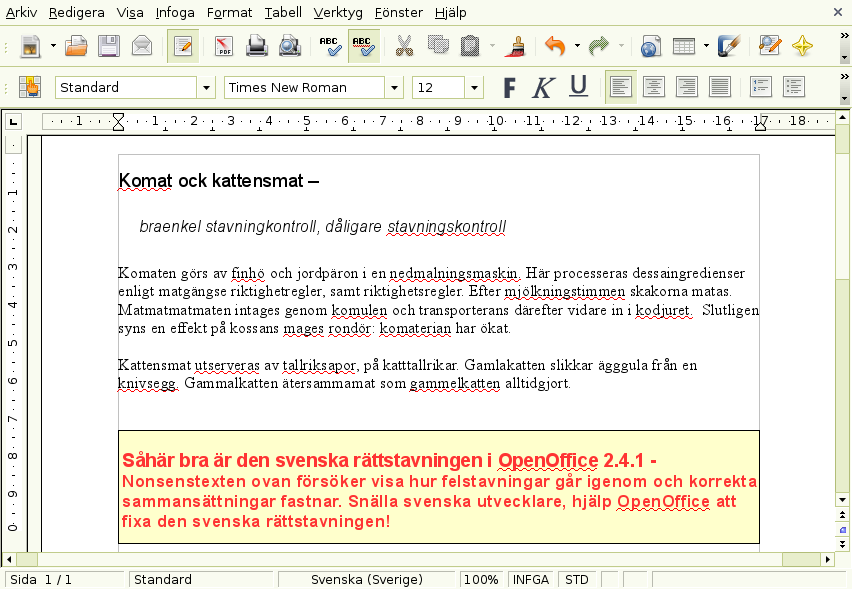Open the Hjälp menu
852x589 pixels.
450,12
